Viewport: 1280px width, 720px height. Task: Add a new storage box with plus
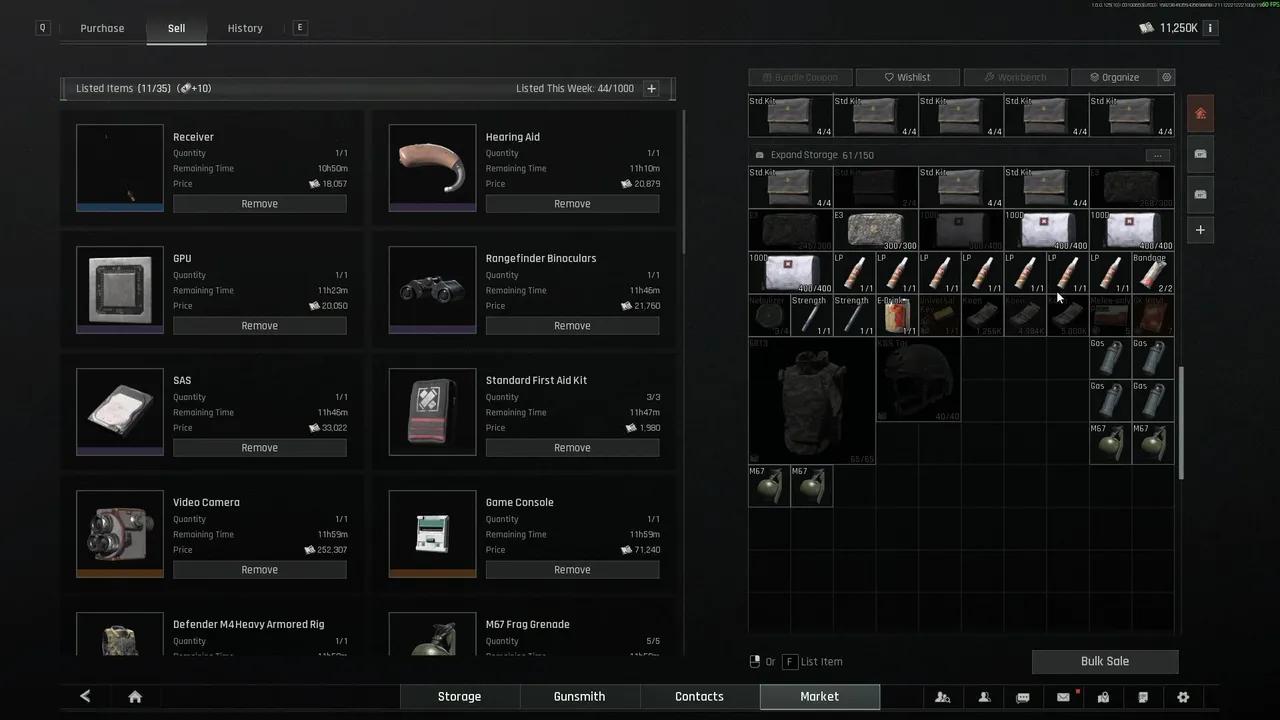[x=1200, y=230]
